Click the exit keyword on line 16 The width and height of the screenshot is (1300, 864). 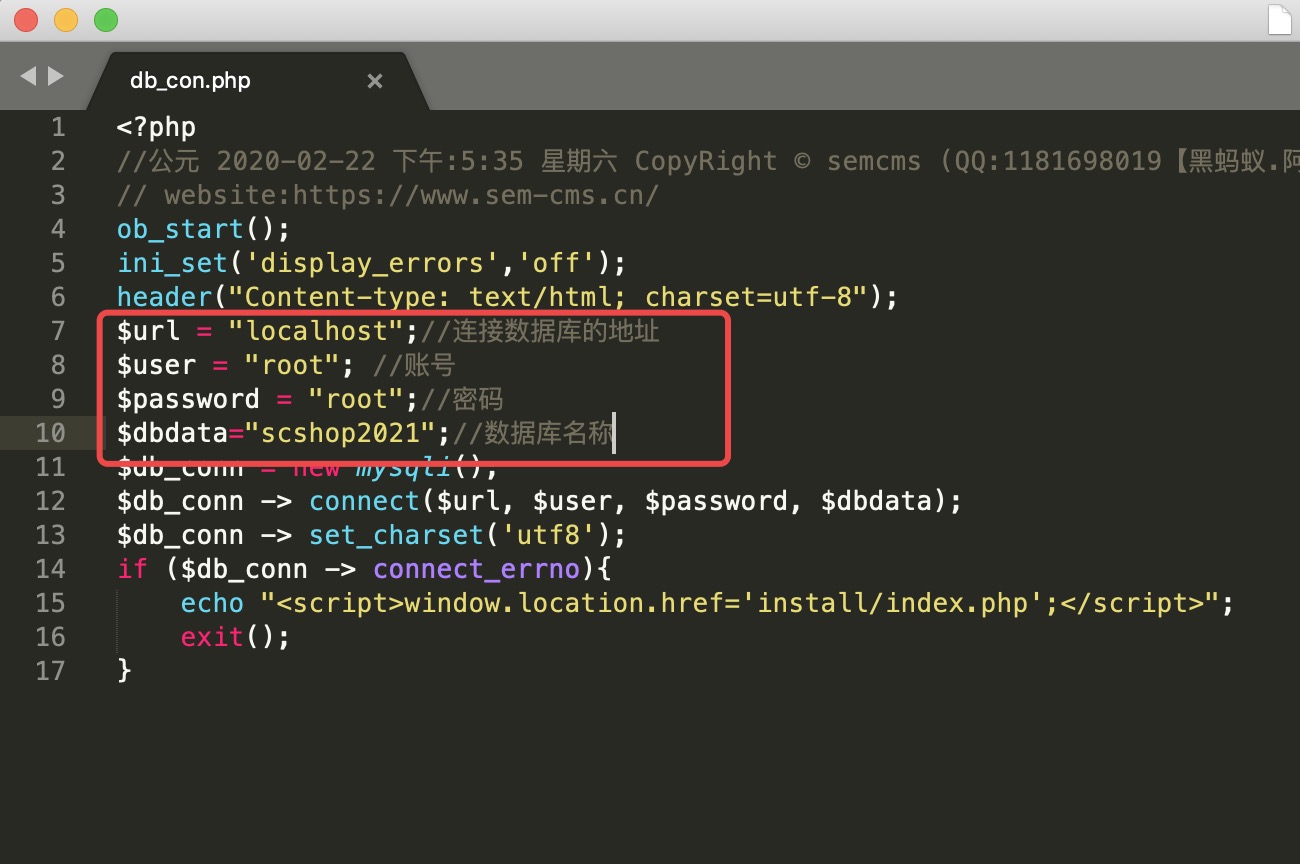[212, 637]
